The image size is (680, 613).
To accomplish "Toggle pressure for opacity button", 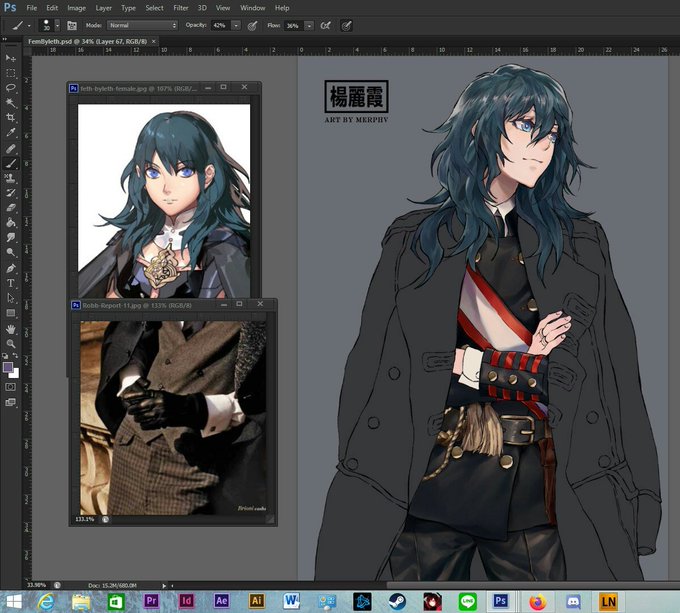I will (x=252, y=26).
